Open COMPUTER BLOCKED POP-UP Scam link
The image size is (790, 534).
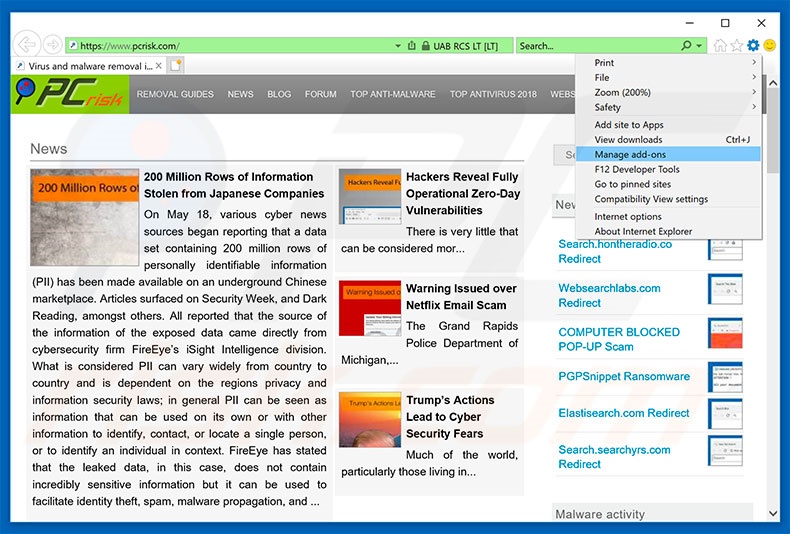(619, 339)
